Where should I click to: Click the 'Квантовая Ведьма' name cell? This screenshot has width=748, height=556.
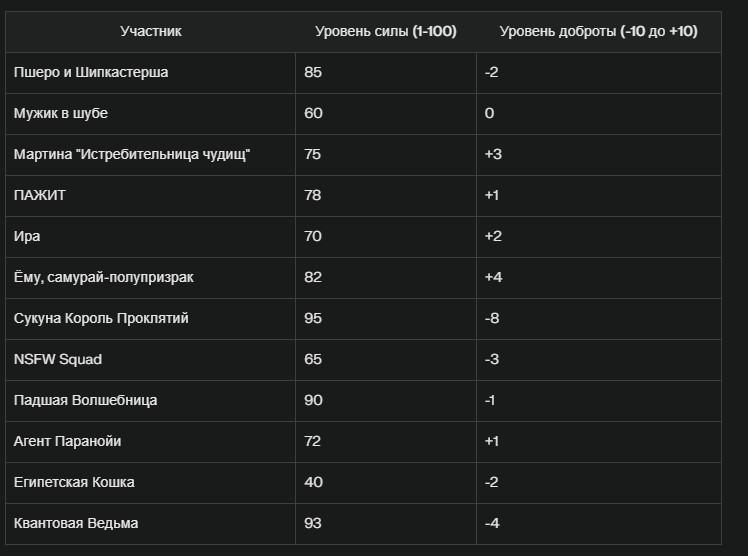[x=150, y=524]
